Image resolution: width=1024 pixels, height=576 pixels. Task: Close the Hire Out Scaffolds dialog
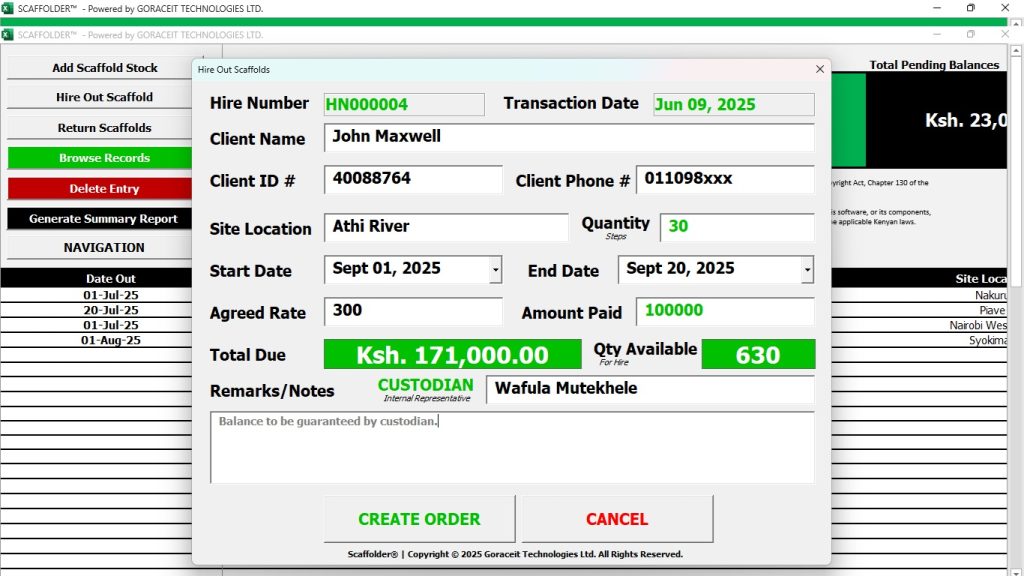coord(820,70)
